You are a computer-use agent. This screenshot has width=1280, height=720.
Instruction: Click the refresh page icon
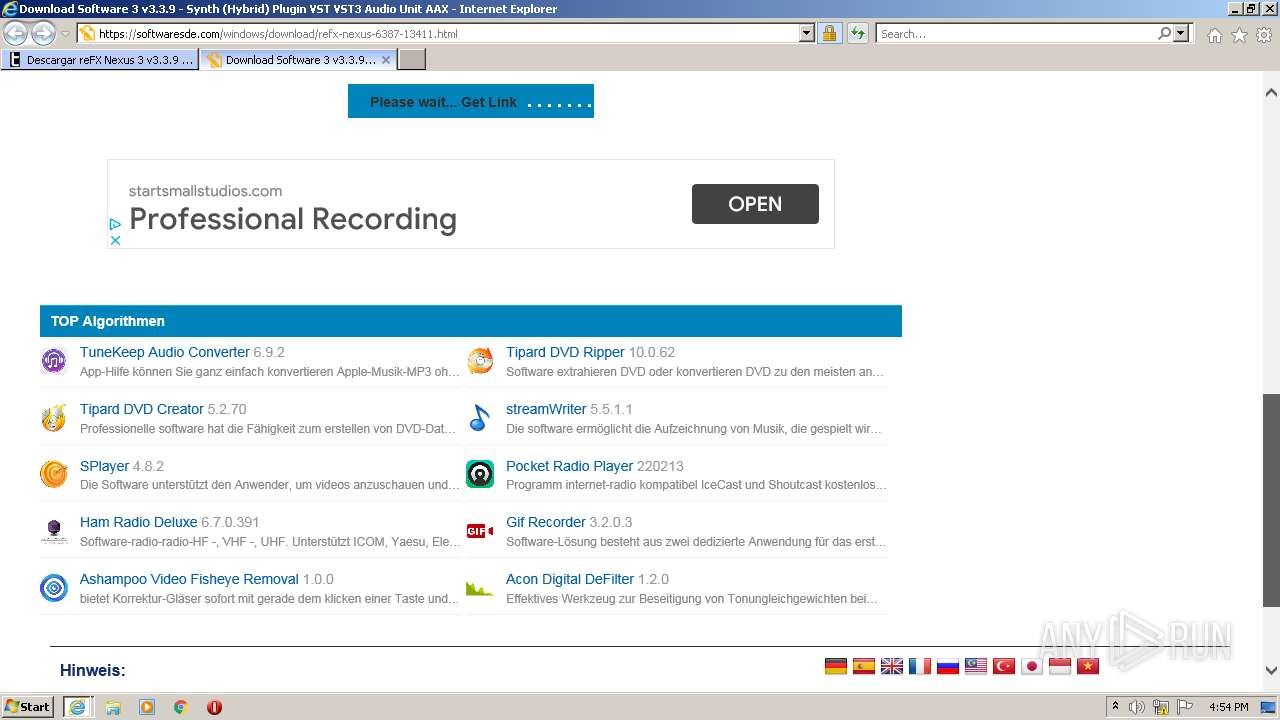pos(858,33)
